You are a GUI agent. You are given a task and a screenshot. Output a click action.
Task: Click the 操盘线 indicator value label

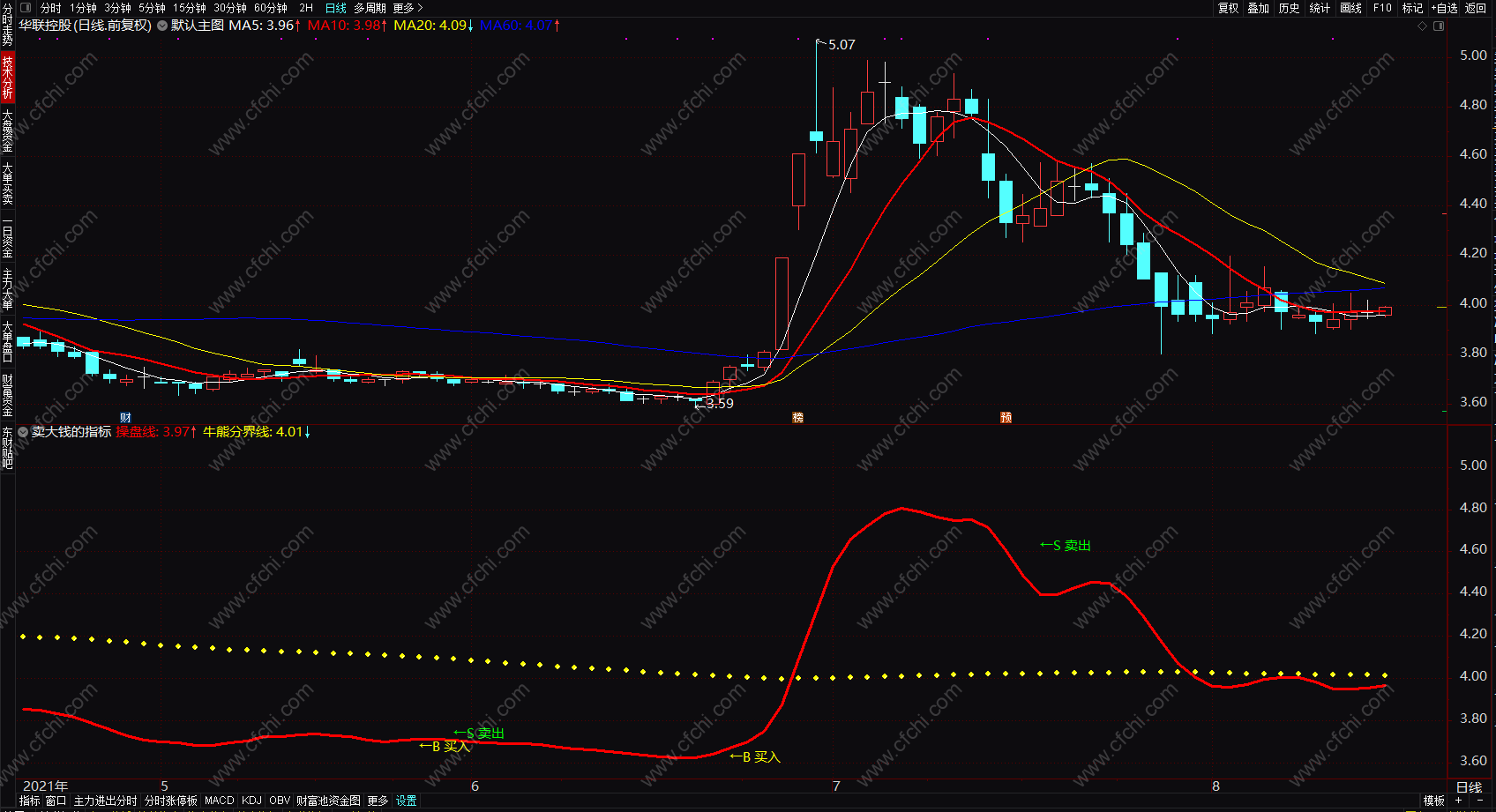point(157,432)
